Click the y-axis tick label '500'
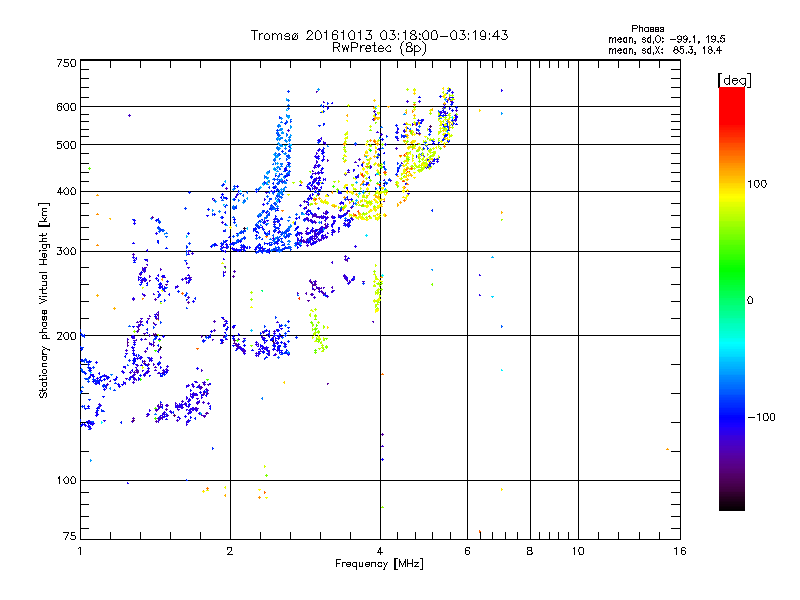The width and height of the screenshot is (800, 600). pos(66,145)
